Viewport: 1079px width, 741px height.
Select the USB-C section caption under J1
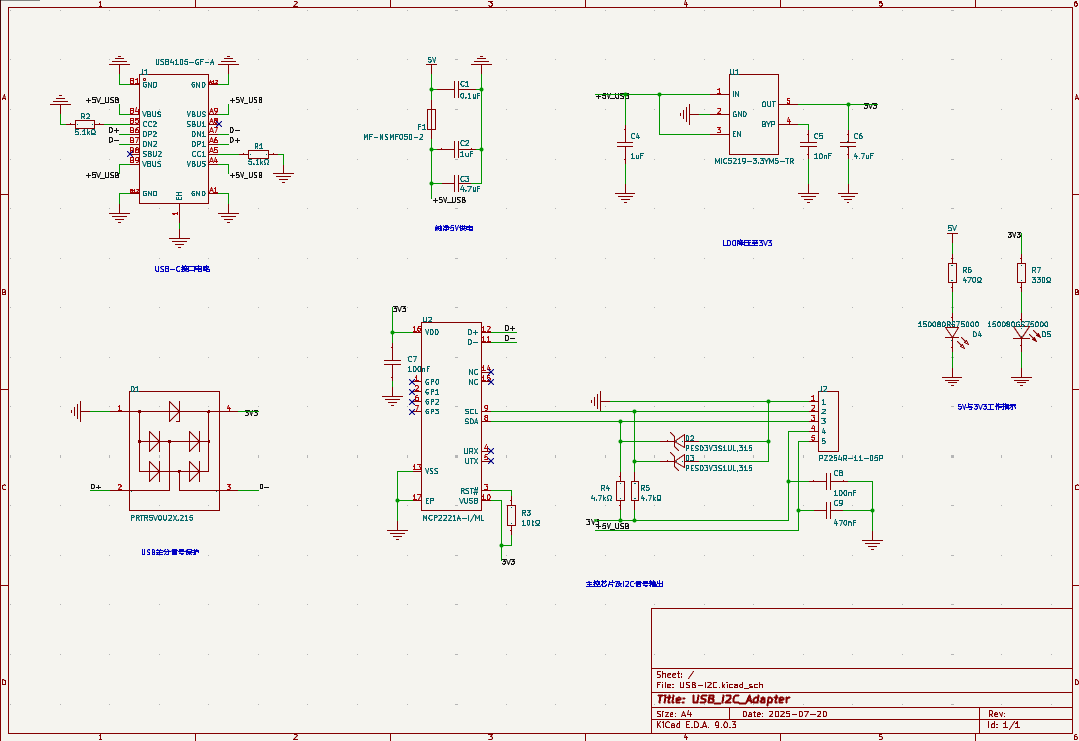(x=182, y=269)
